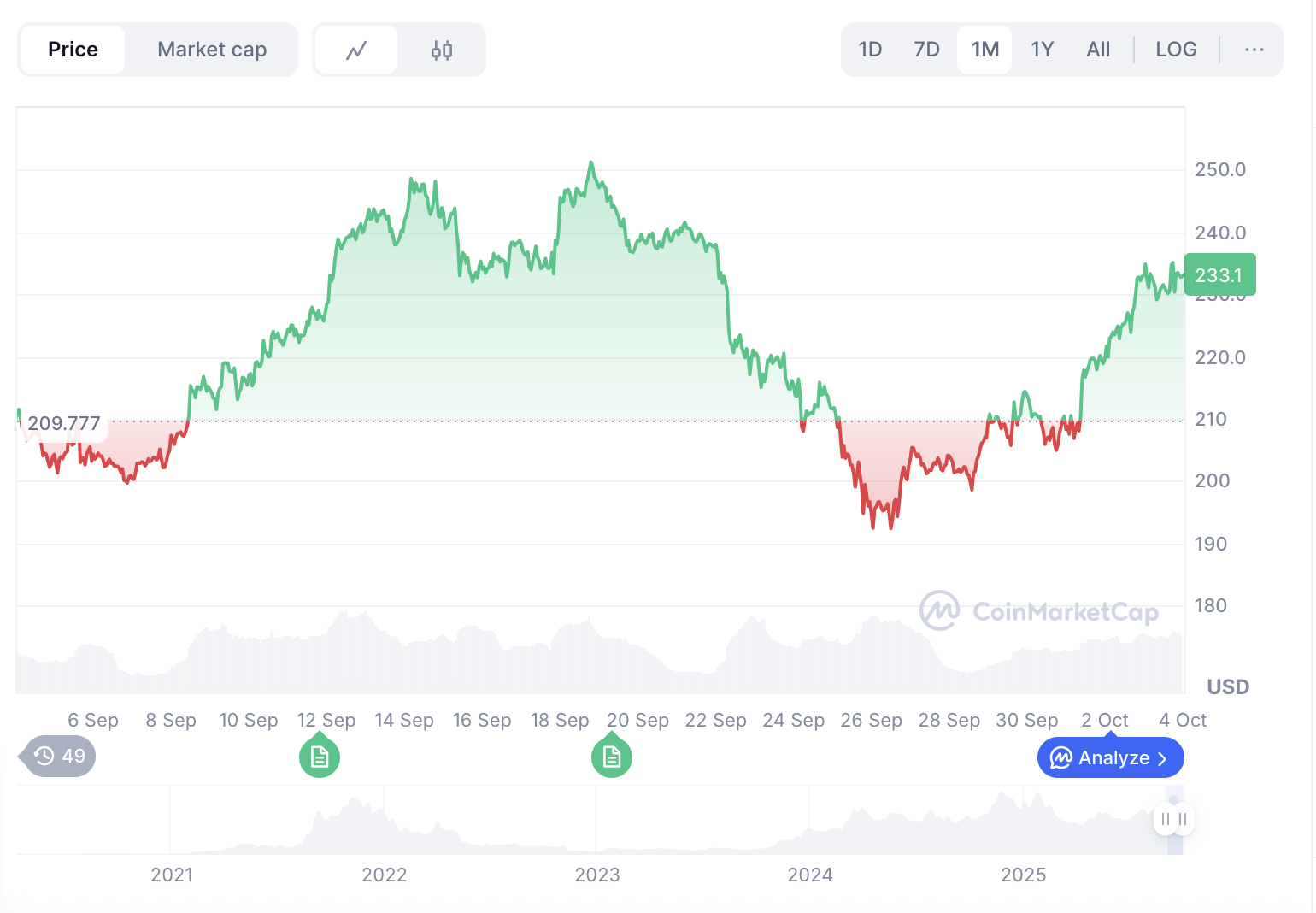Select the Market cap tab
The image size is (1316, 913).
(212, 50)
